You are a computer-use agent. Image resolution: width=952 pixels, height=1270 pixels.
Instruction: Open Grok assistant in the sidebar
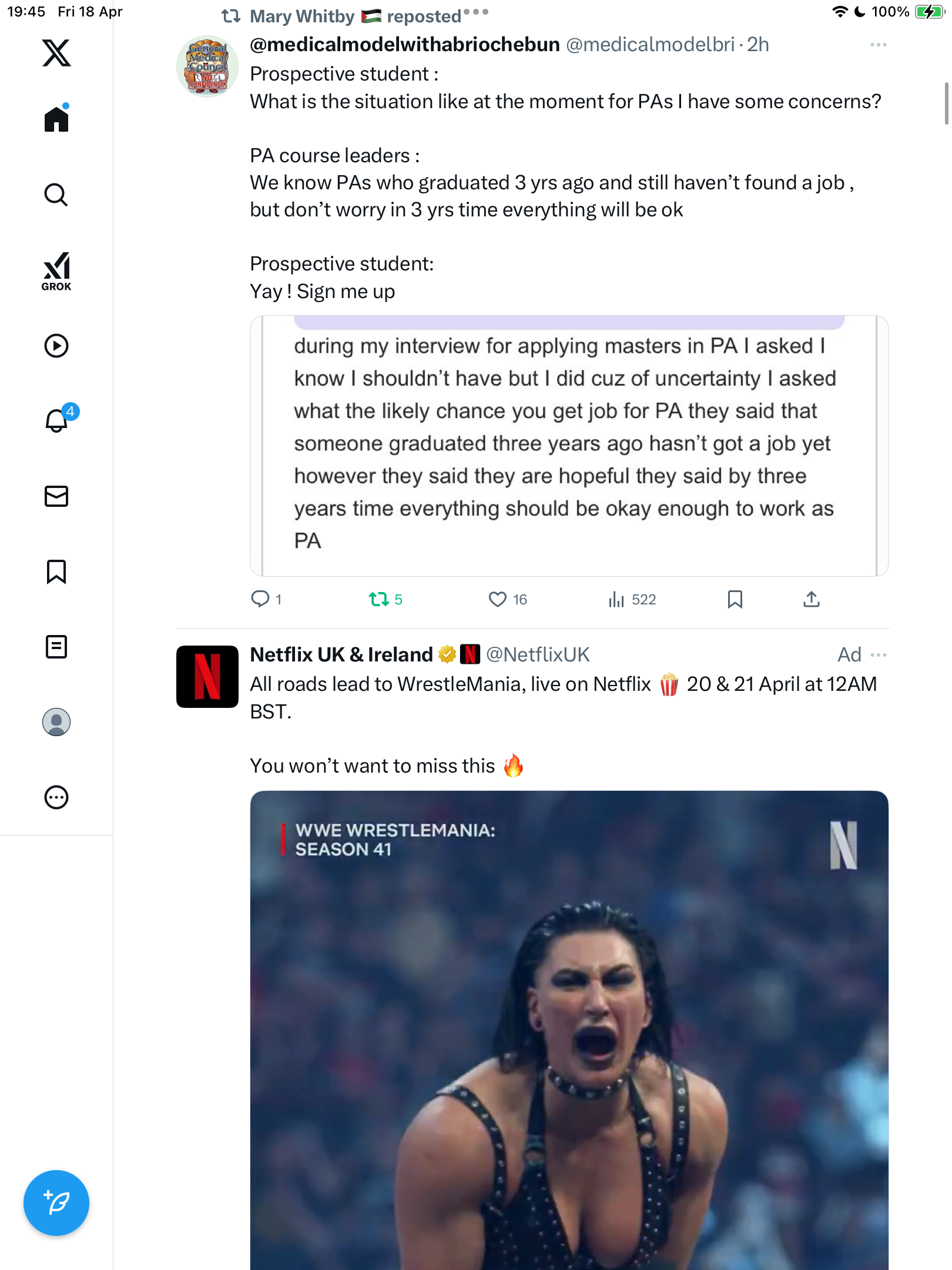[56, 272]
